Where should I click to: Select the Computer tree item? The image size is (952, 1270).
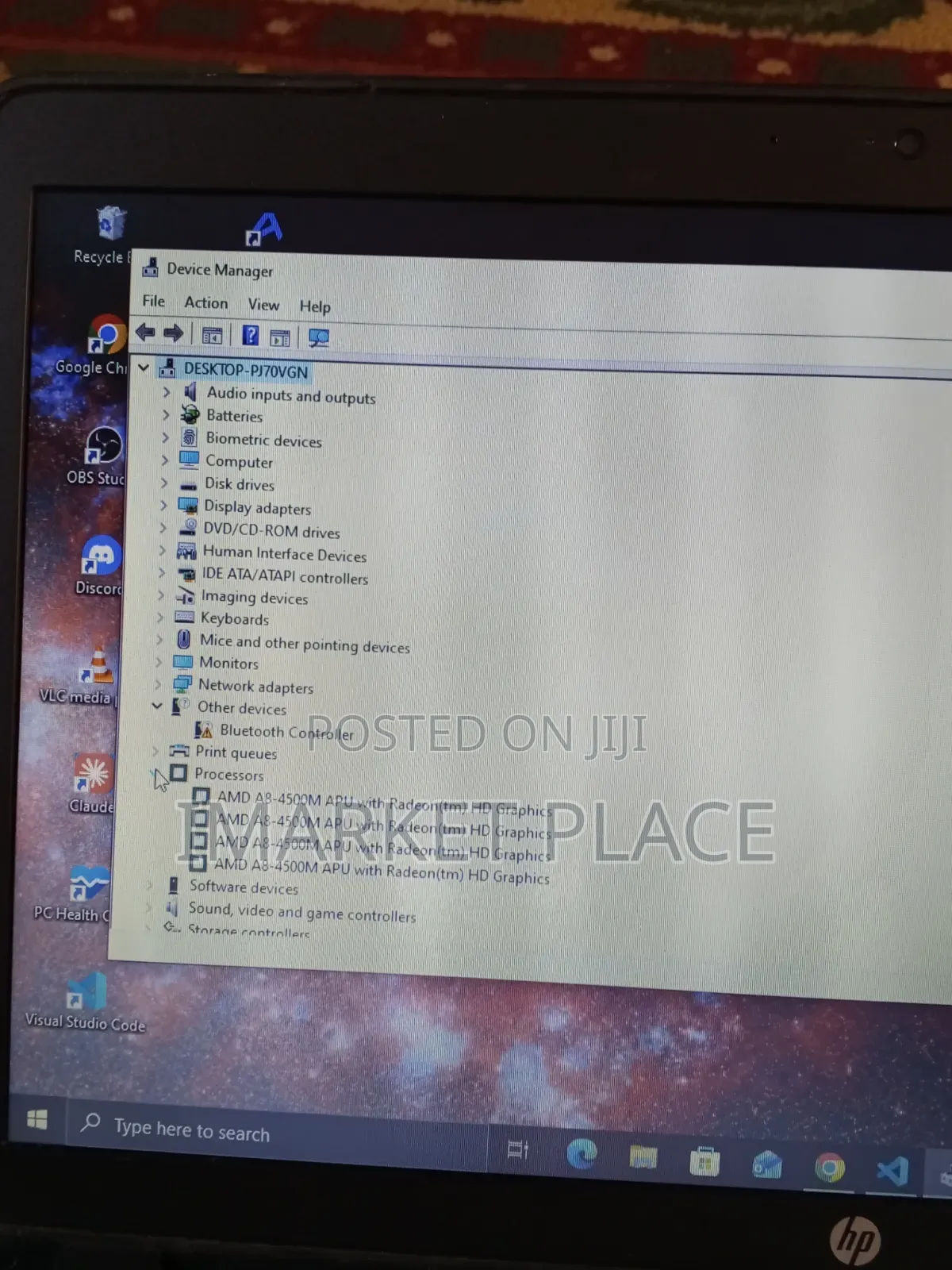[x=239, y=461]
